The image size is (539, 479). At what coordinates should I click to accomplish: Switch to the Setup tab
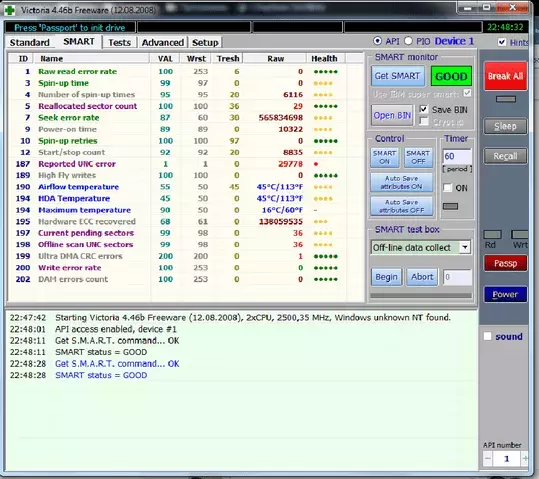point(205,42)
